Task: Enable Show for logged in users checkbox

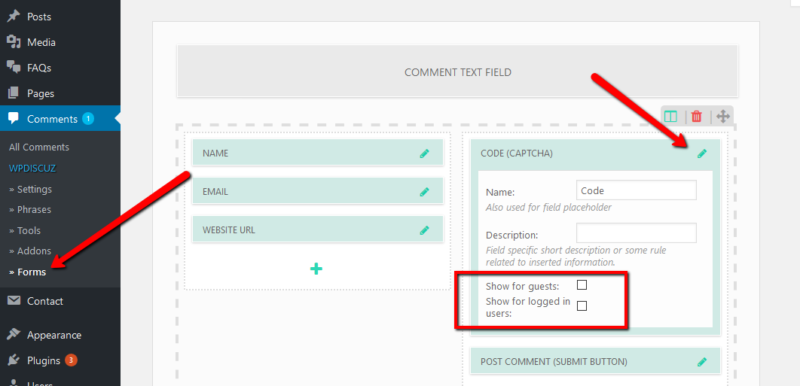Action: (x=582, y=306)
